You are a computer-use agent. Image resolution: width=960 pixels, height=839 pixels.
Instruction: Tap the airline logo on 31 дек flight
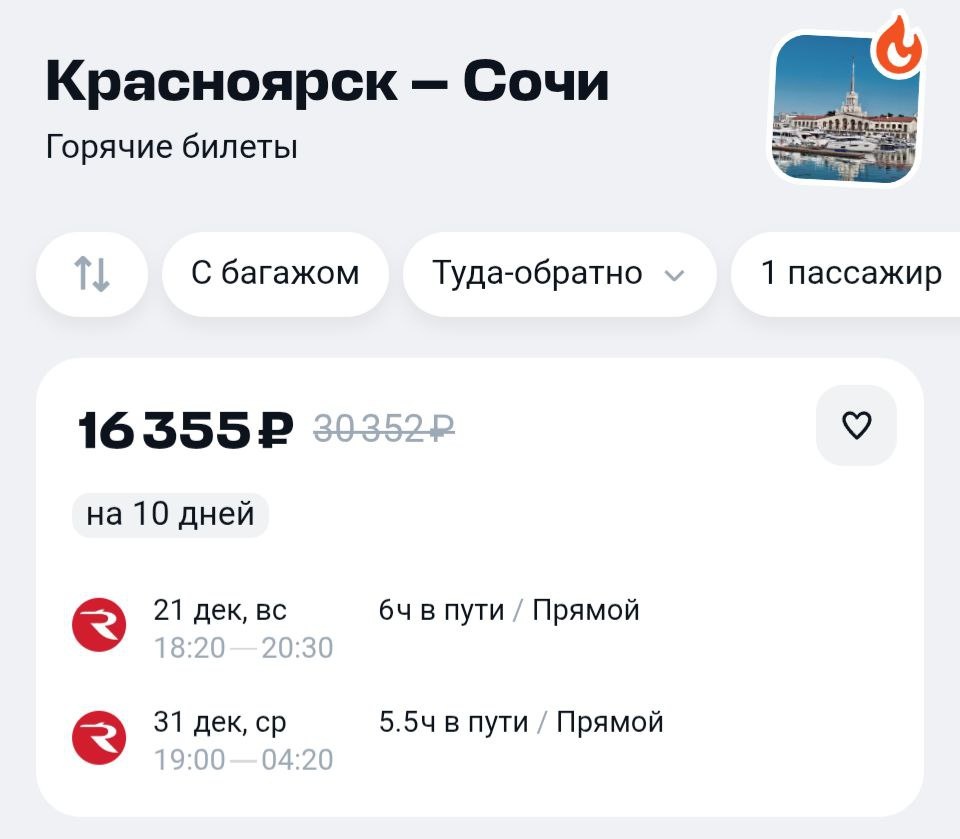click(99, 737)
